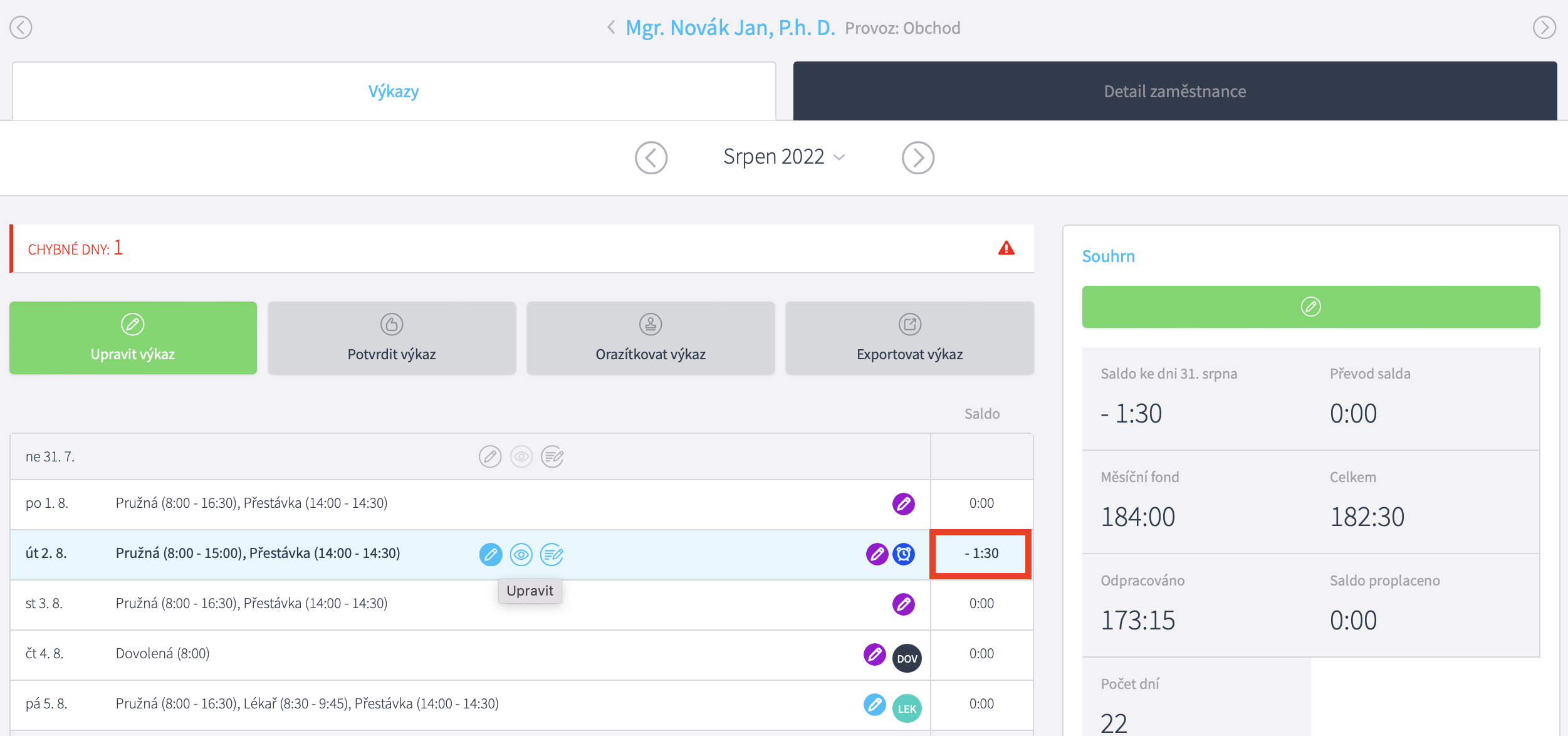The width and height of the screenshot is (1568, 736).
Task: Click blue pencil edit icon for út 2. 8.
Action: (x=491, y=554)
